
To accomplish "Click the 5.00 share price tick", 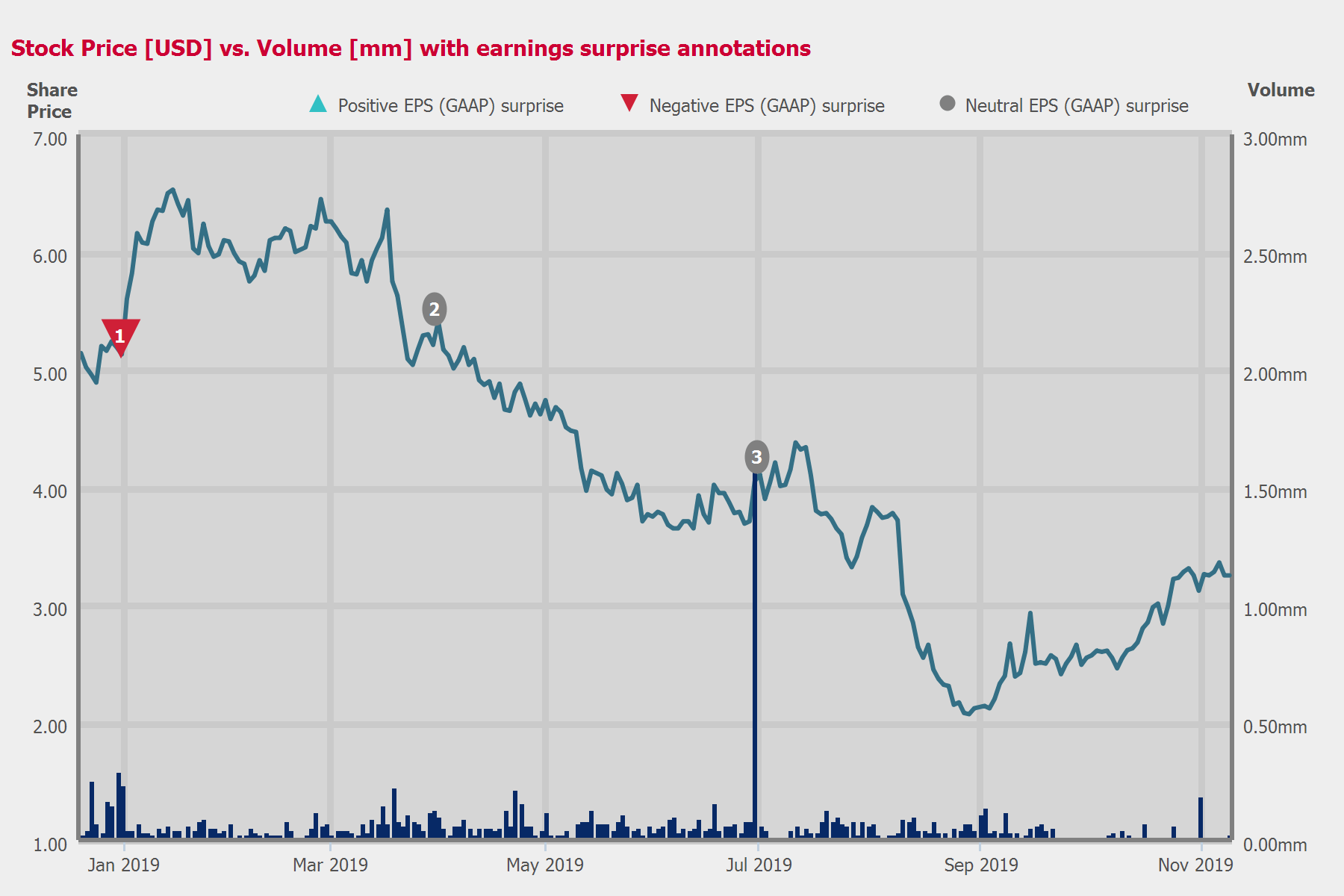I will point(50,375).
